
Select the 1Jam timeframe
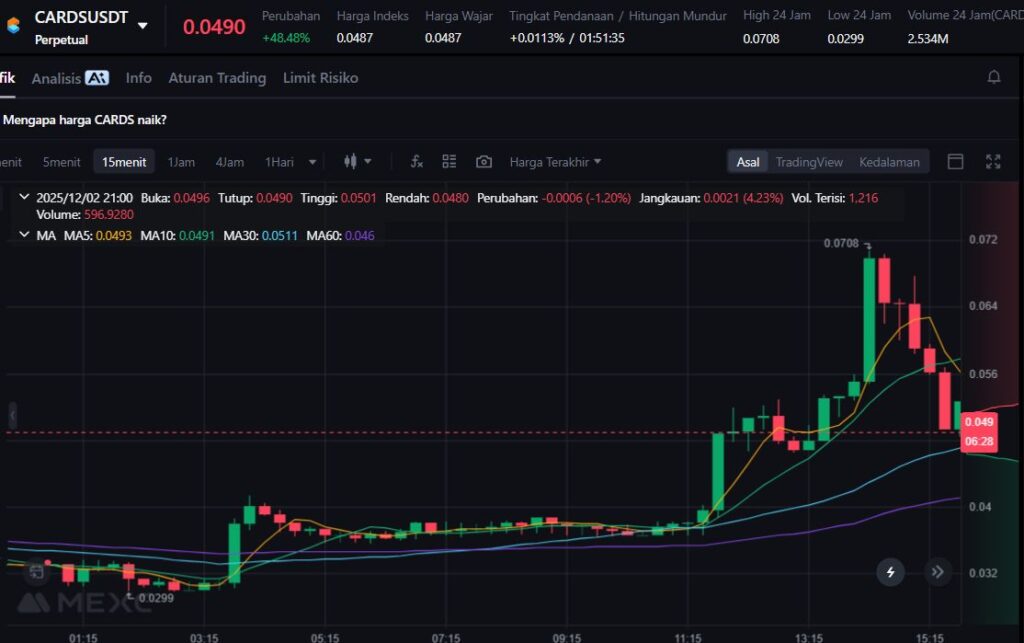[x=181, y=162]
